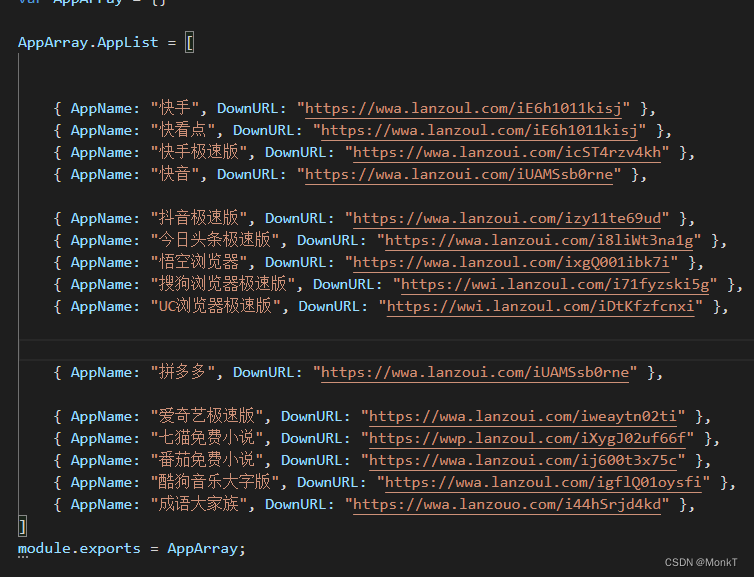
Task: Click the DownURL key in the 悟空浏览器 row
Action: tap(296, 263)
